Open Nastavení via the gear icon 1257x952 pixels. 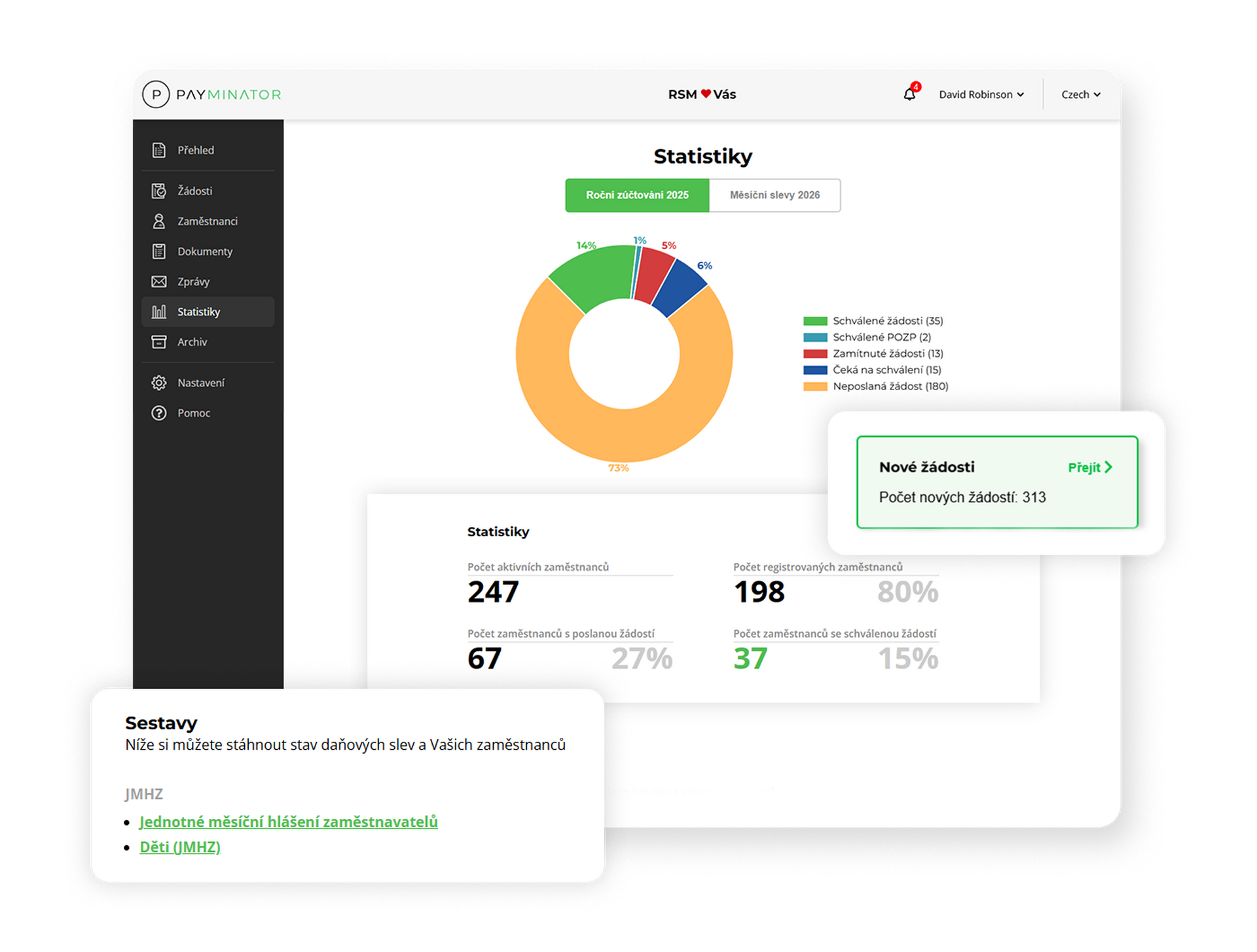[x=158, y=382]
